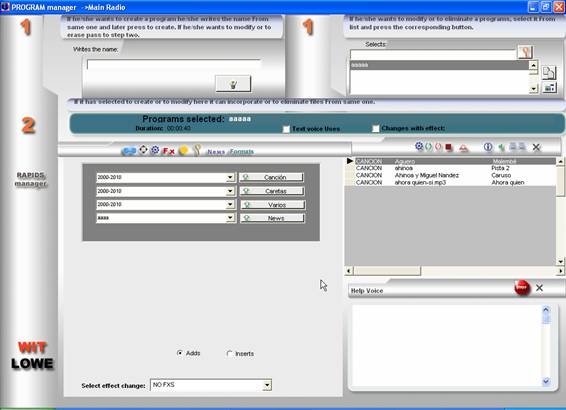The height and width of the screenshot is (410, 566).
Task: Open the Formats link tab
Action: pyautogui.click(x=241, y=151)
